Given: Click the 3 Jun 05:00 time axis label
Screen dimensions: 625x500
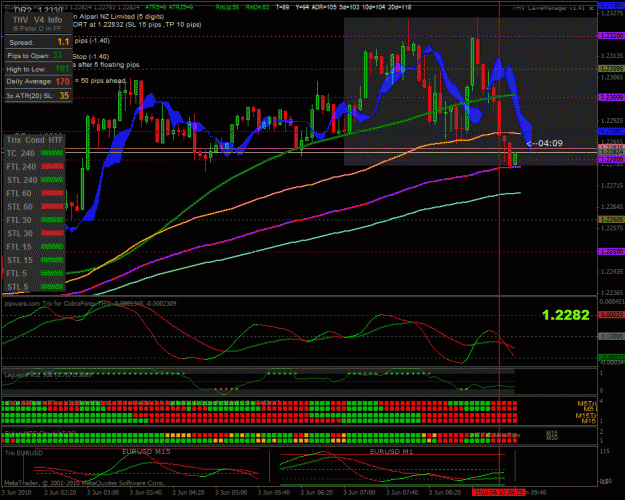Looking at the screenshot, I should pyautogui.click(x=230, y=492).
